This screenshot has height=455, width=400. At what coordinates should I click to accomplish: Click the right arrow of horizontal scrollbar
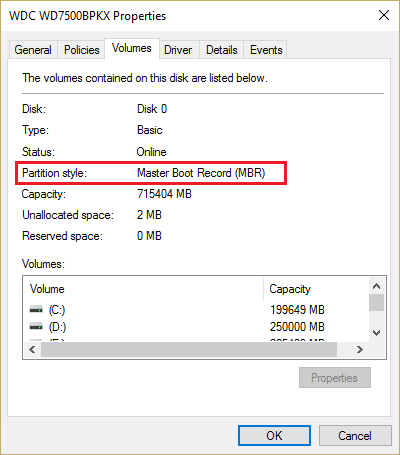(x=359, y=349)
